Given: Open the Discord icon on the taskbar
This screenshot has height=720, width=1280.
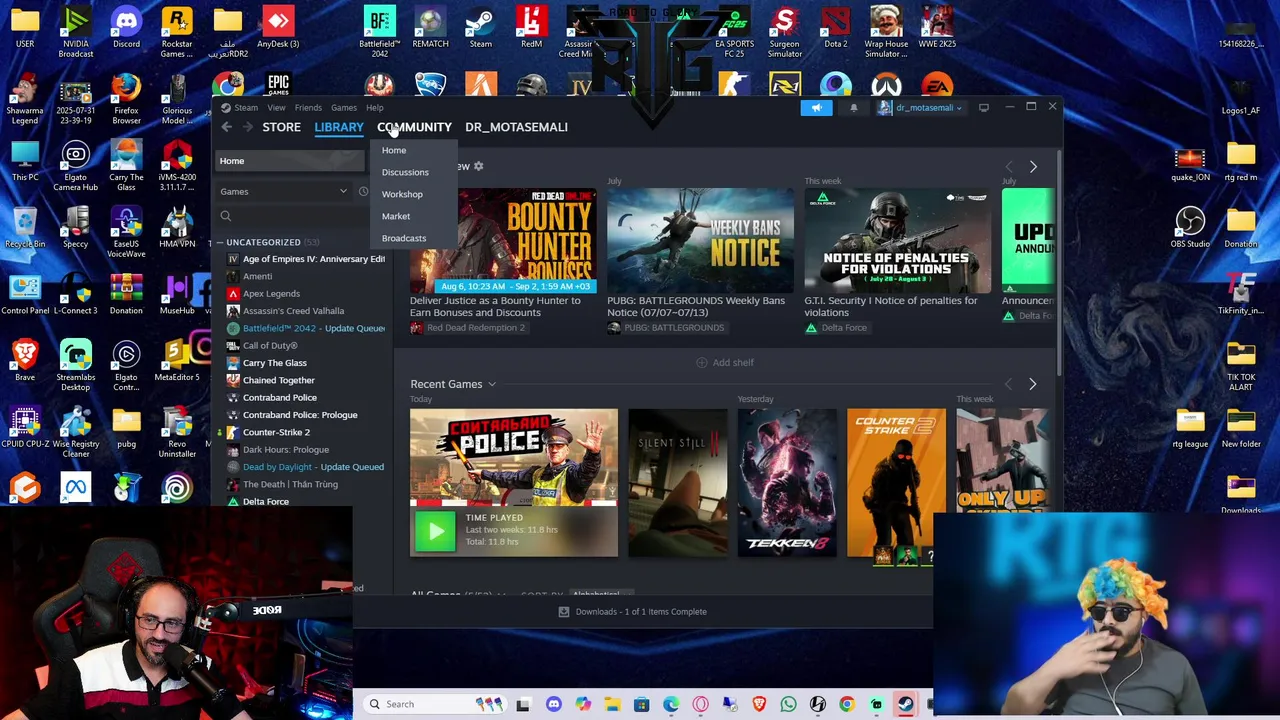Looking at the screenshot, I should tap(554, 704).
